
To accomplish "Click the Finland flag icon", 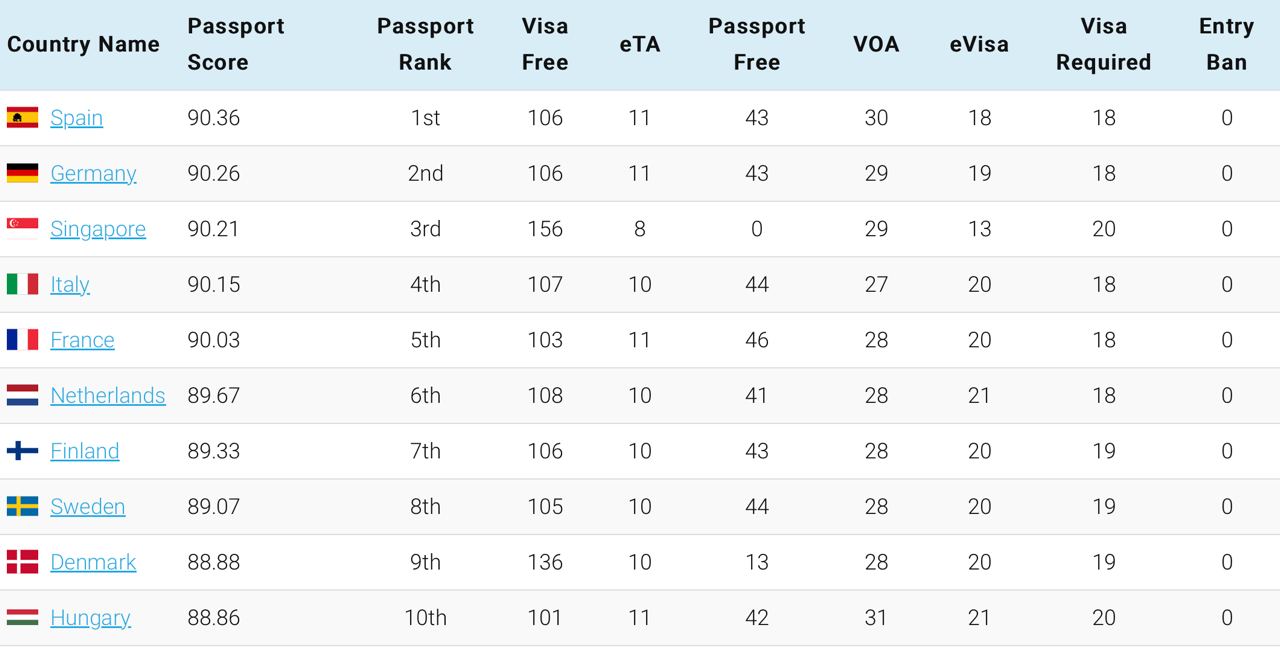I will coord(22,451).
